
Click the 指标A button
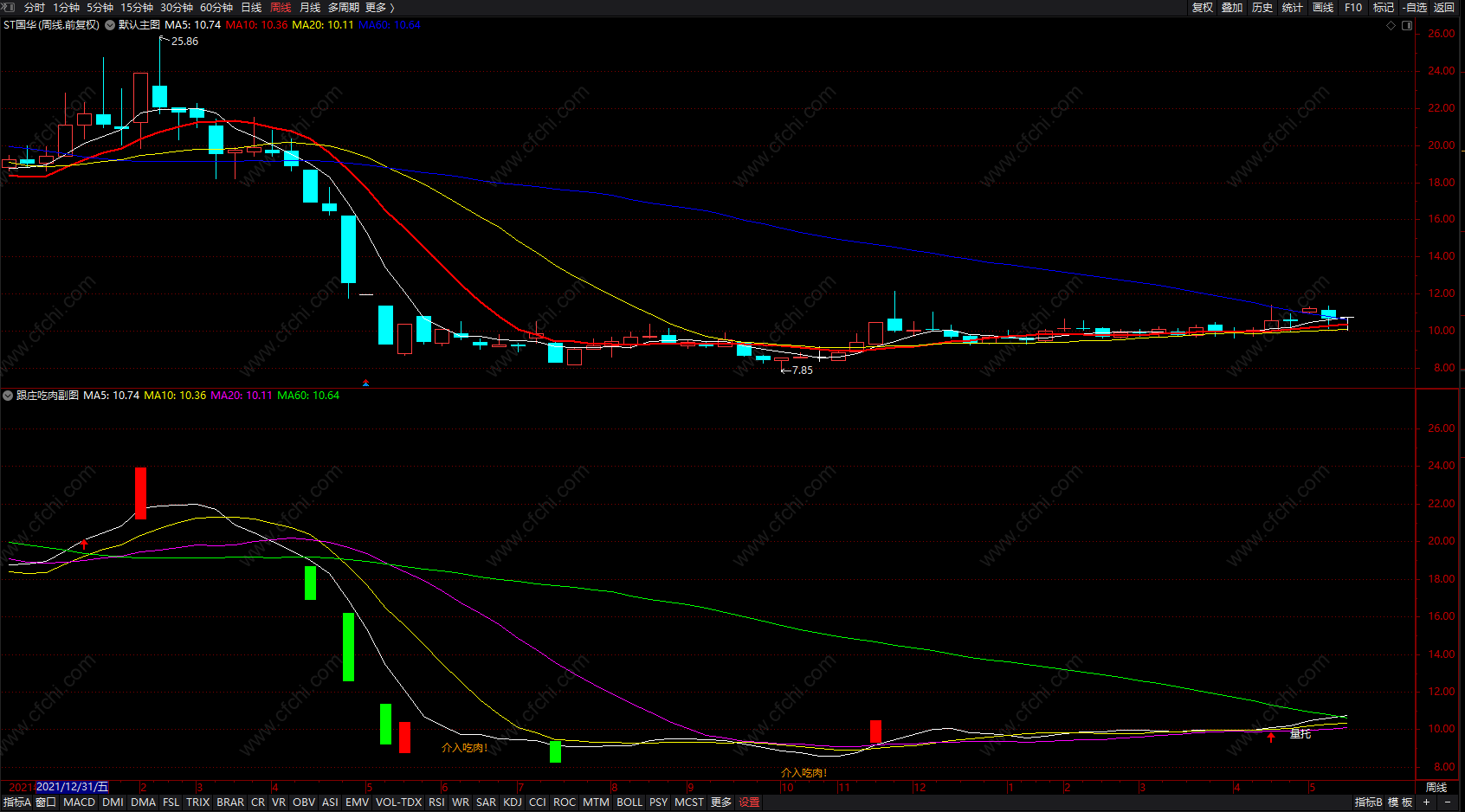16,802
